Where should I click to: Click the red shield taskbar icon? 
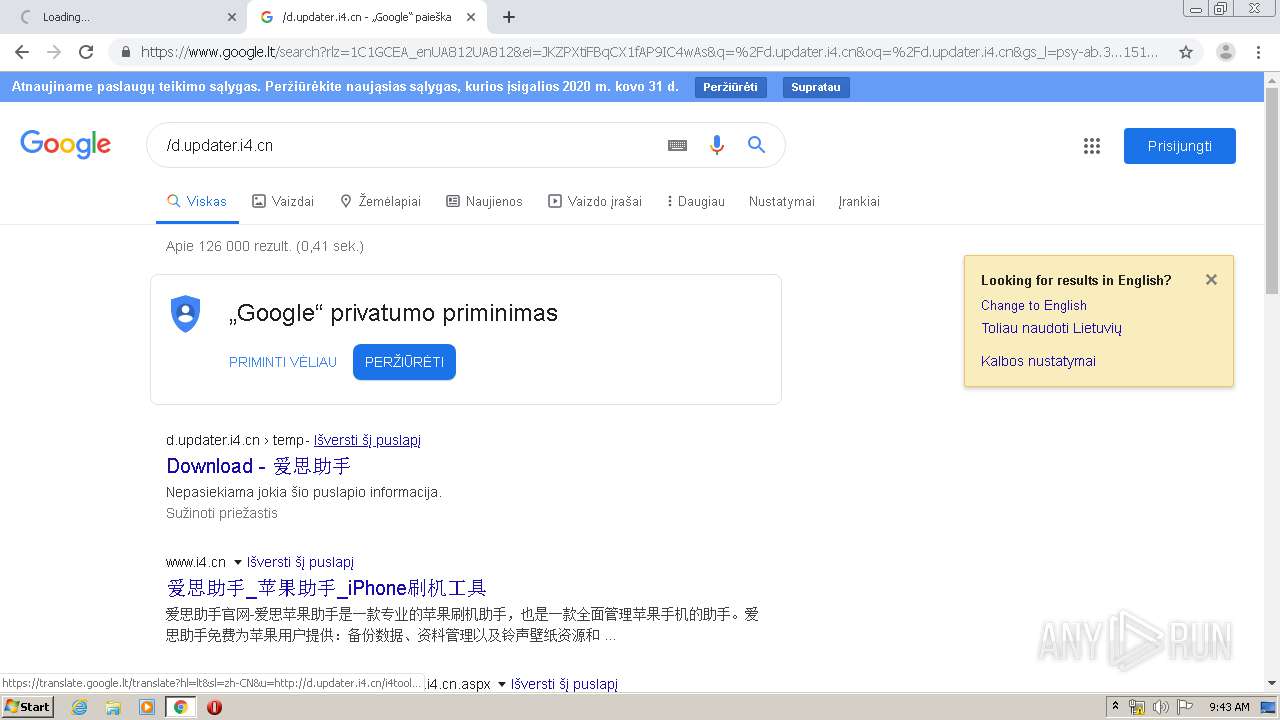point(214,707)
